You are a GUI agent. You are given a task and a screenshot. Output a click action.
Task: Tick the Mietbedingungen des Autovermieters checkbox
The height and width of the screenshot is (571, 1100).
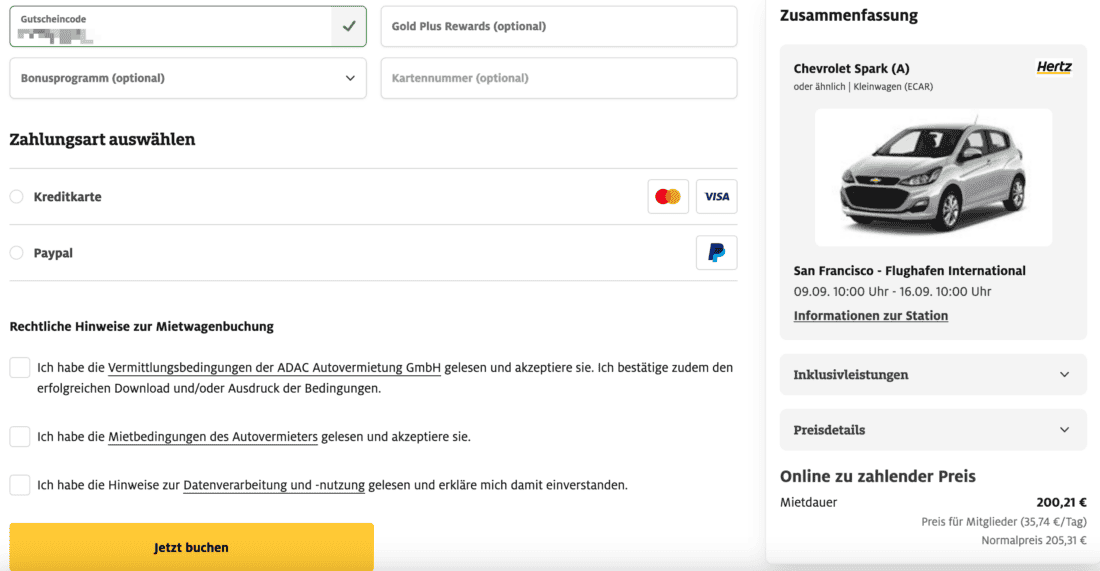20,436
